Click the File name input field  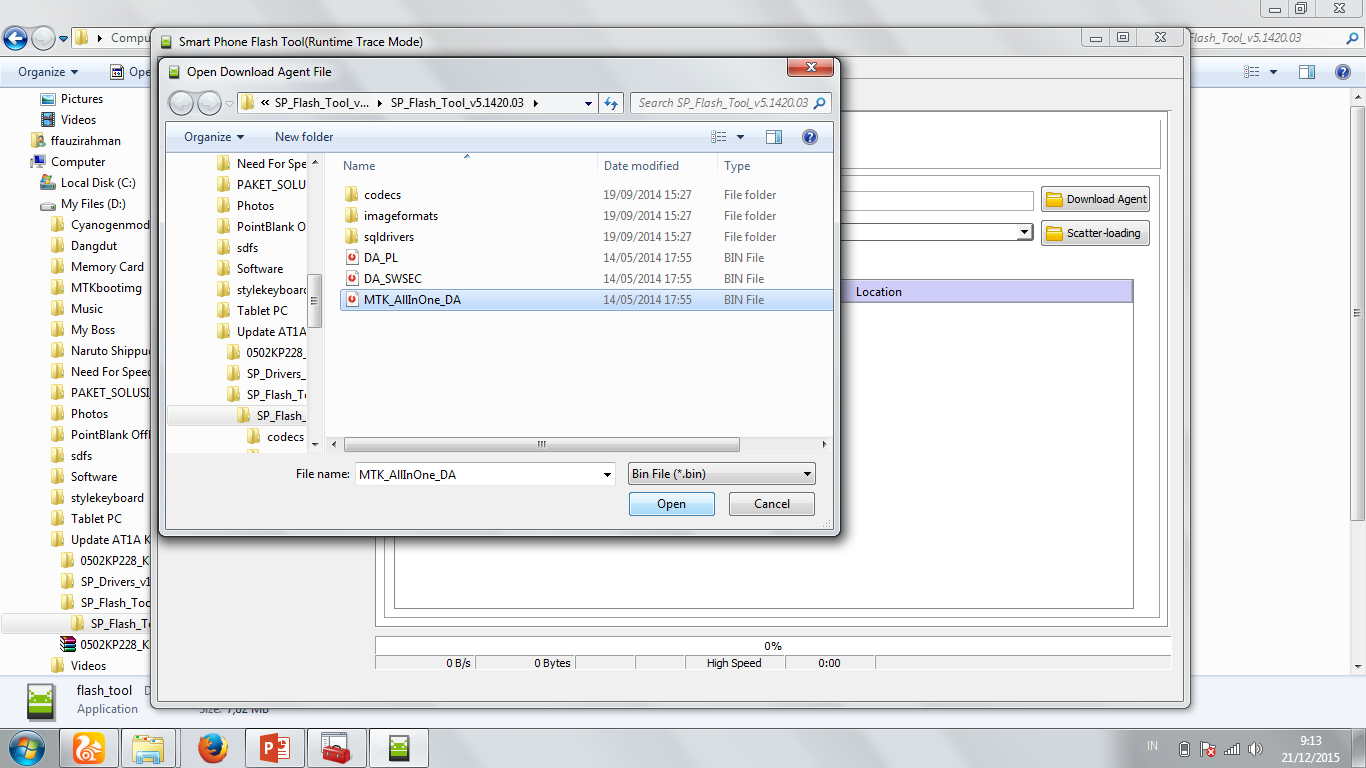click(478, 475)
